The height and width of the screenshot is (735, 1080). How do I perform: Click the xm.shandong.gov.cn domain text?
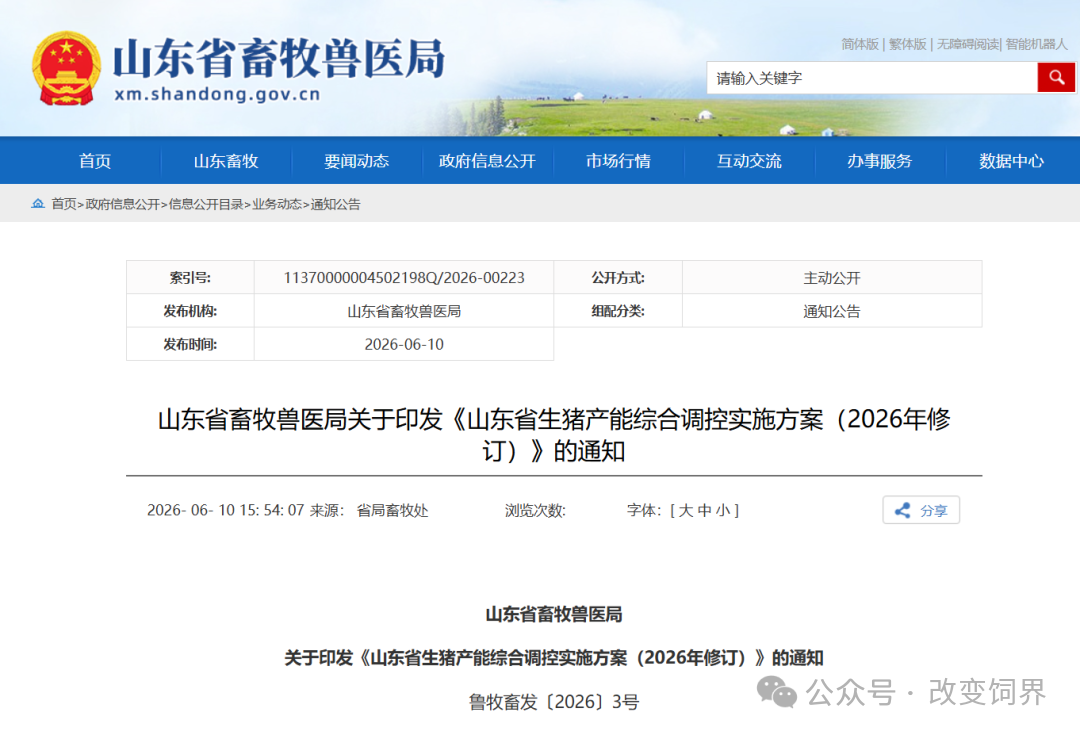(x=218, y=94)
